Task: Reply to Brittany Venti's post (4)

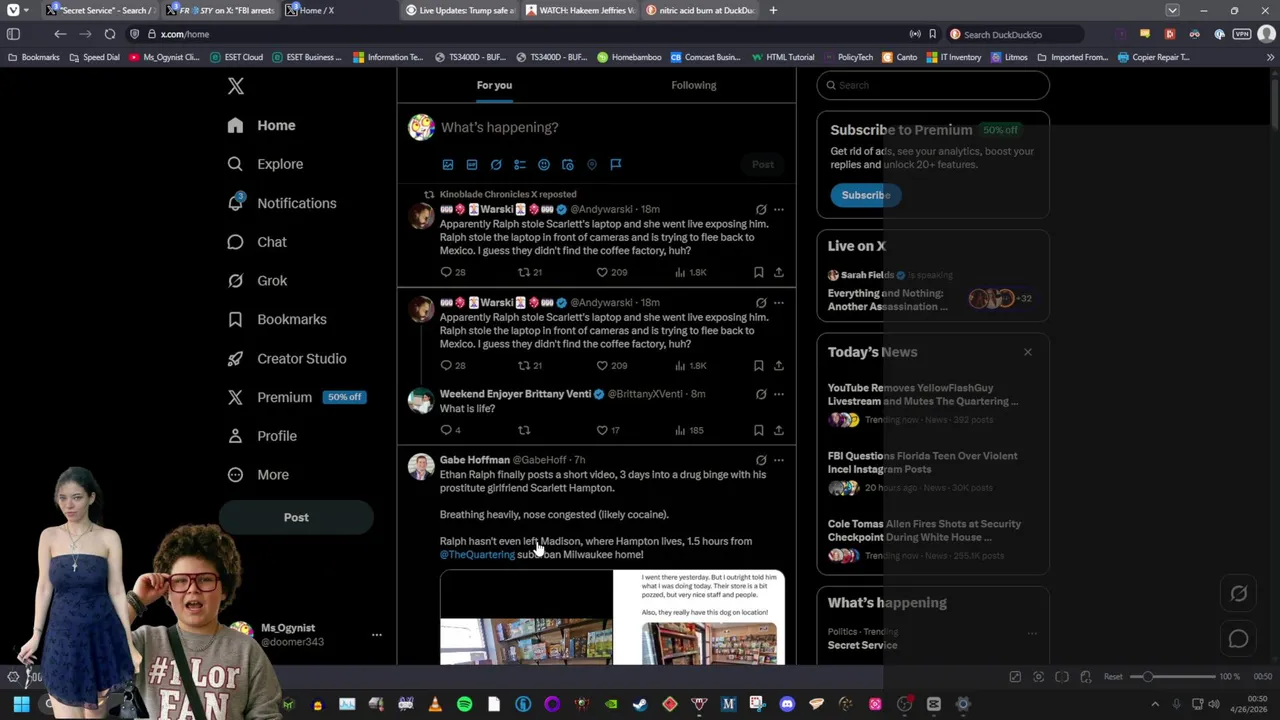Action: click(450, 430)
